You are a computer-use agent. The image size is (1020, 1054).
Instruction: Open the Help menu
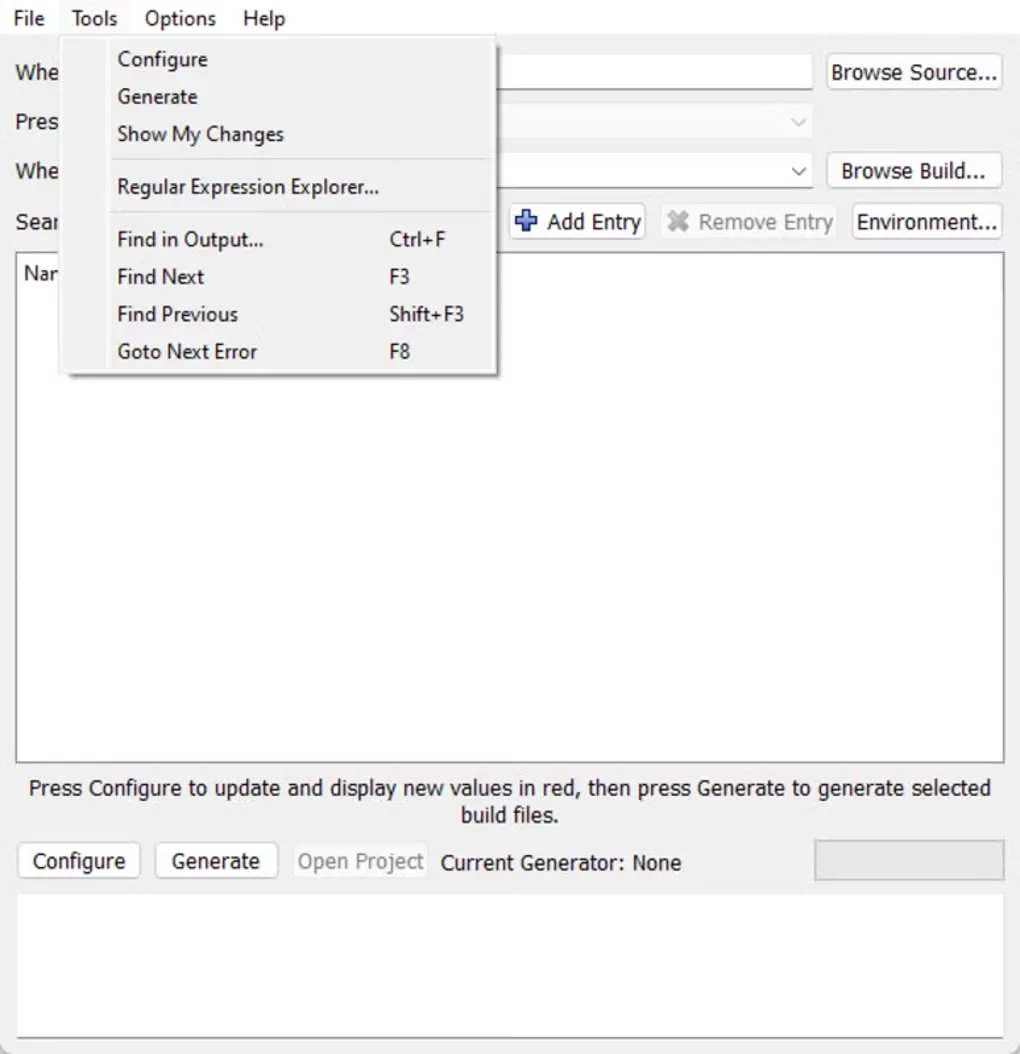click(264, 18)
